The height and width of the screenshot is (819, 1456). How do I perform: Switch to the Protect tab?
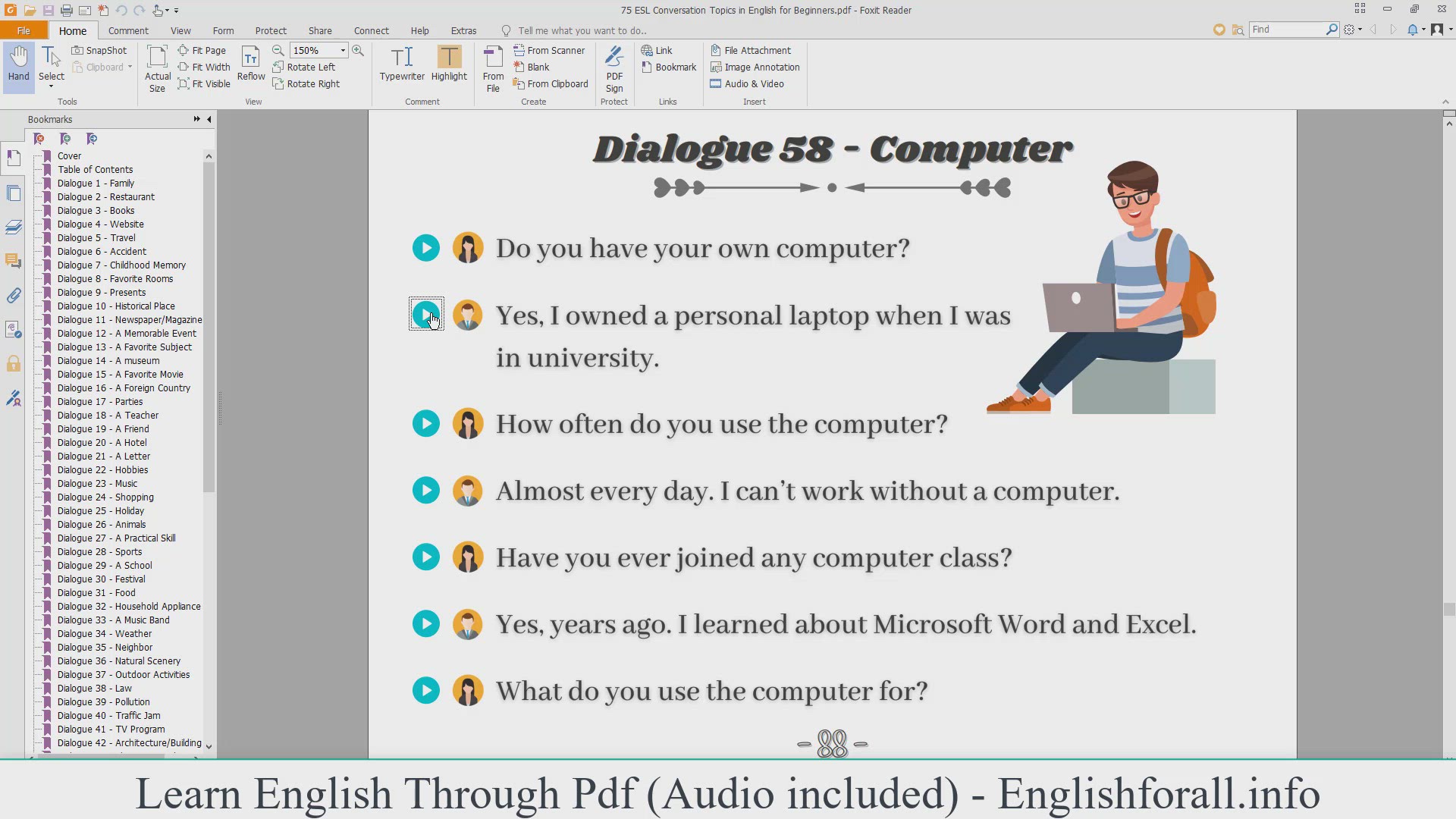pos(271,30)
